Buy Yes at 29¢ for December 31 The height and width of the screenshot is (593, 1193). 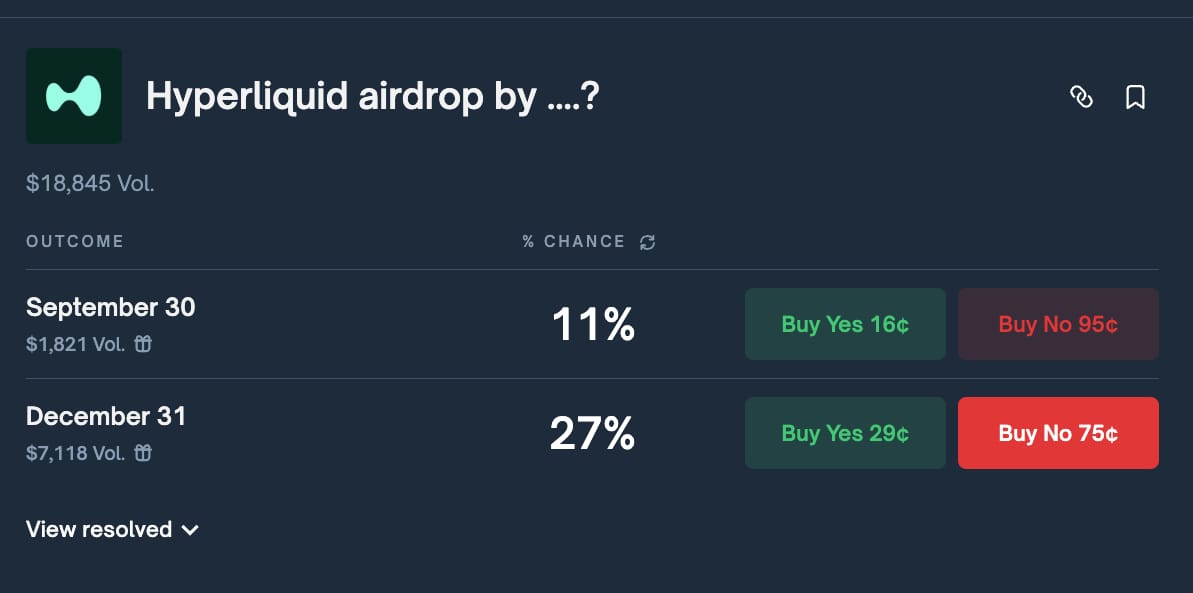[x=845, y=432]
